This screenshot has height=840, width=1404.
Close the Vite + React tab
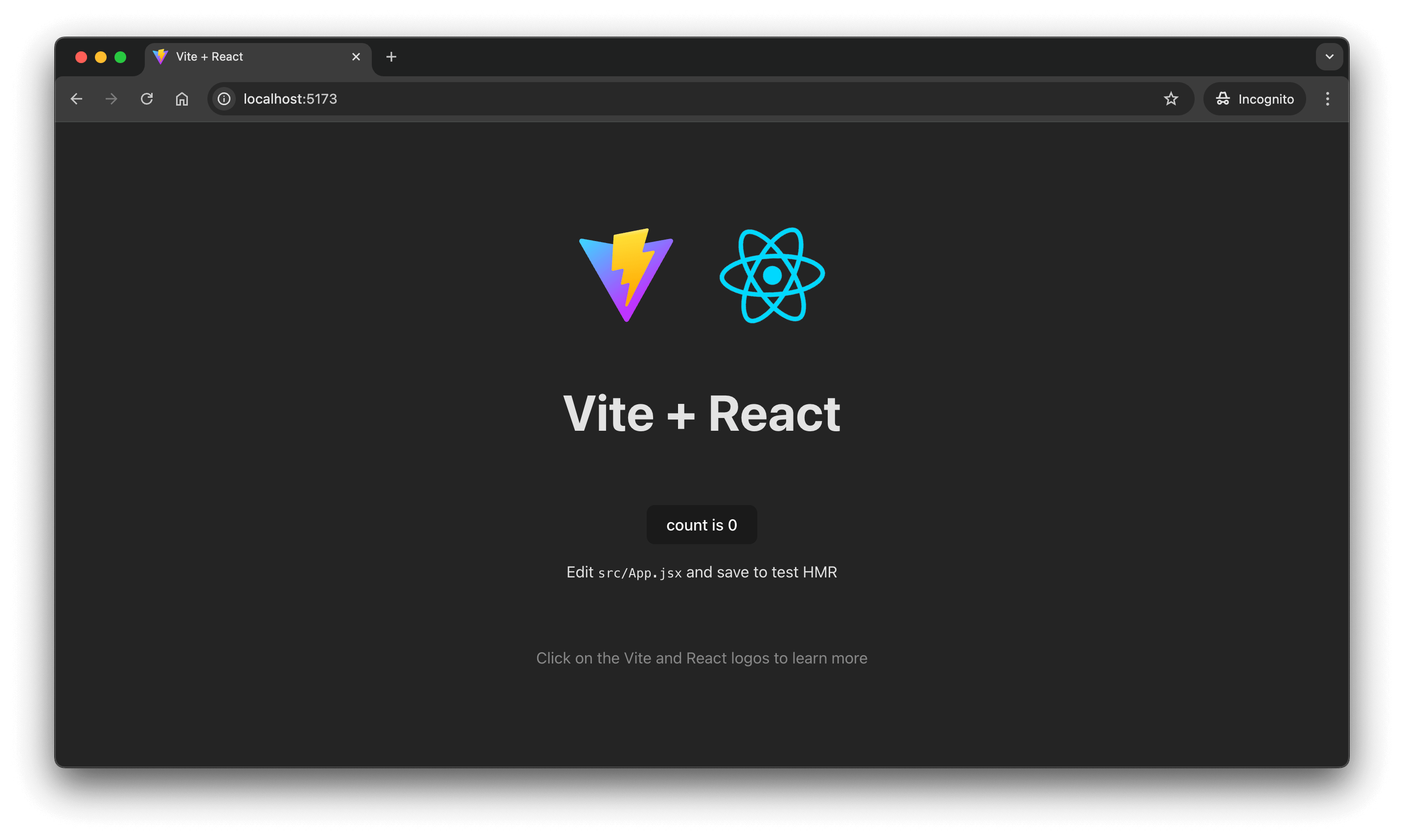[356, 57]
